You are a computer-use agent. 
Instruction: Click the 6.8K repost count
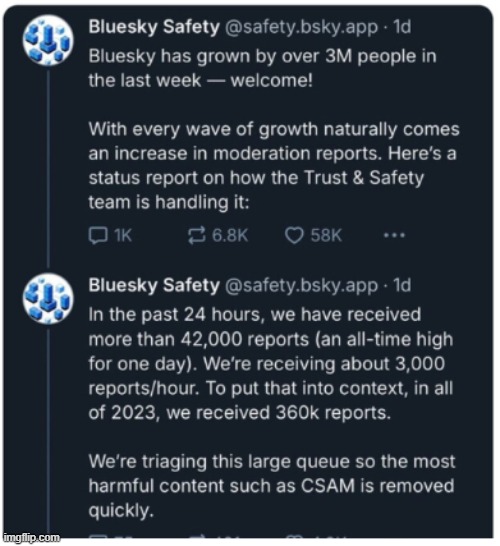click(x=230, y=235)
